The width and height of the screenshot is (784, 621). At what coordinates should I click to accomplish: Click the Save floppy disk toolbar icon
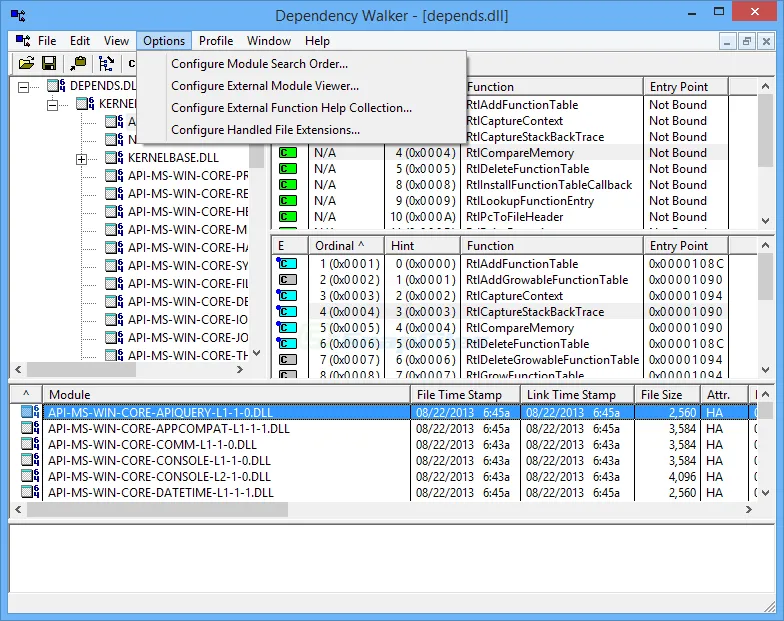[x=49, y=64]
